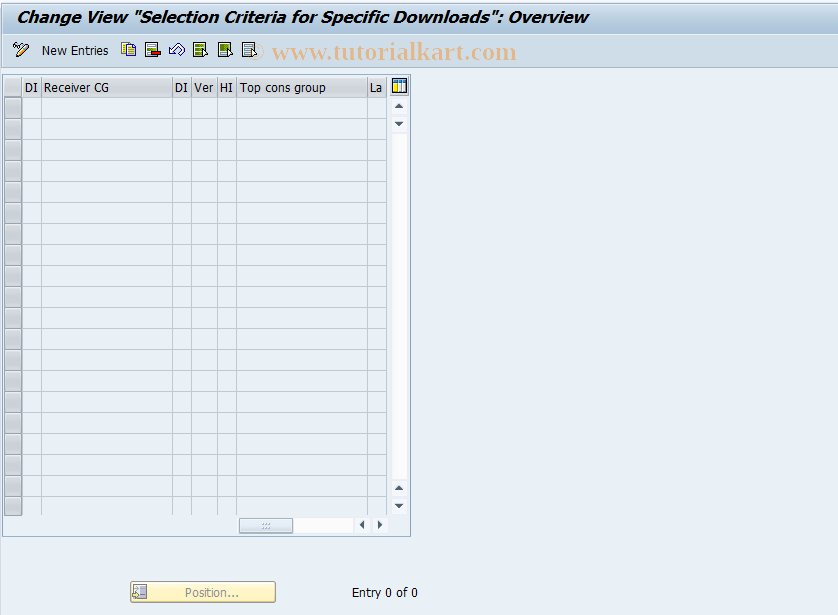Screen dimensions: 838x615
Task: Click the horizontal scrollbar thumb
Action: point(266,525)
